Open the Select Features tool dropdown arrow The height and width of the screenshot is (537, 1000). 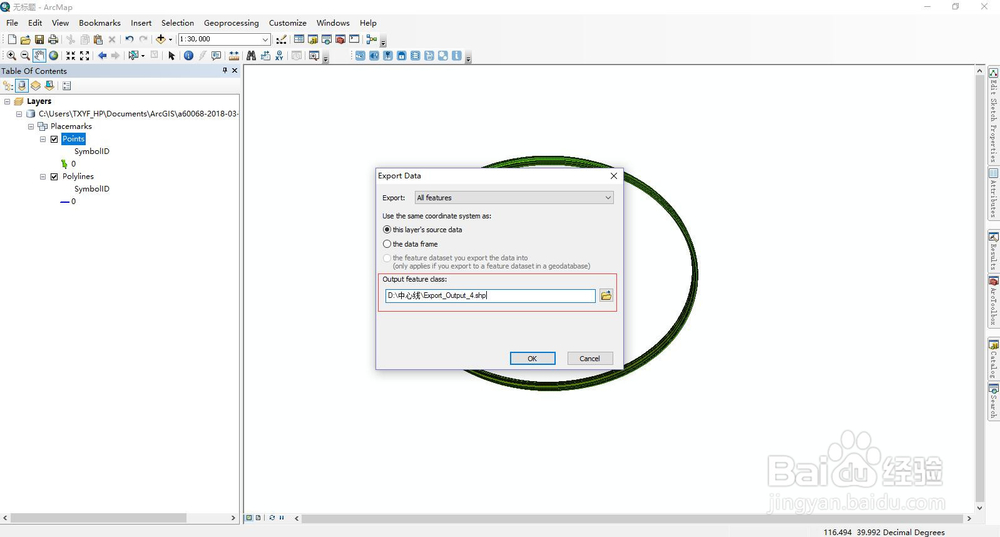click(x=143, y=56)
